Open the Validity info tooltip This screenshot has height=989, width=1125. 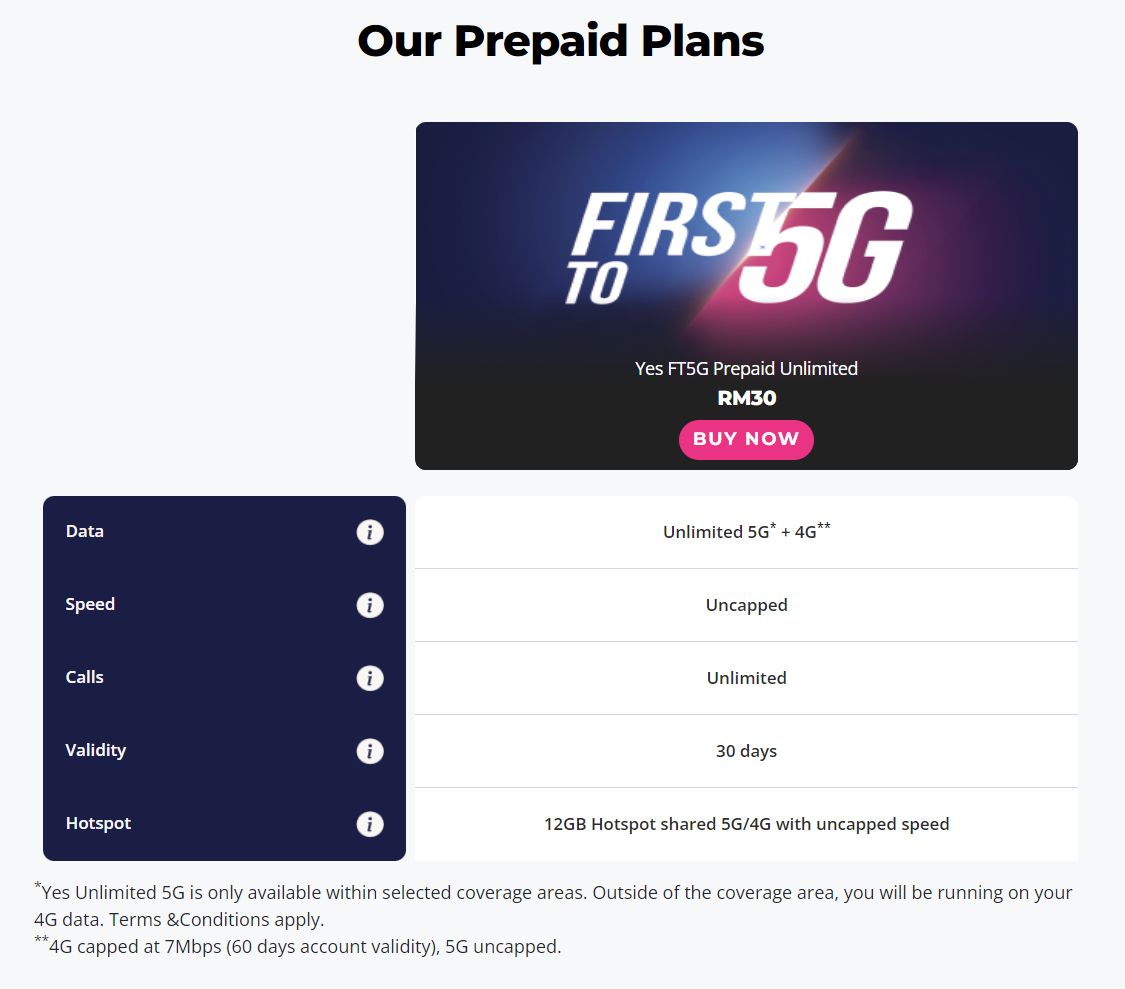click(370, 751)
